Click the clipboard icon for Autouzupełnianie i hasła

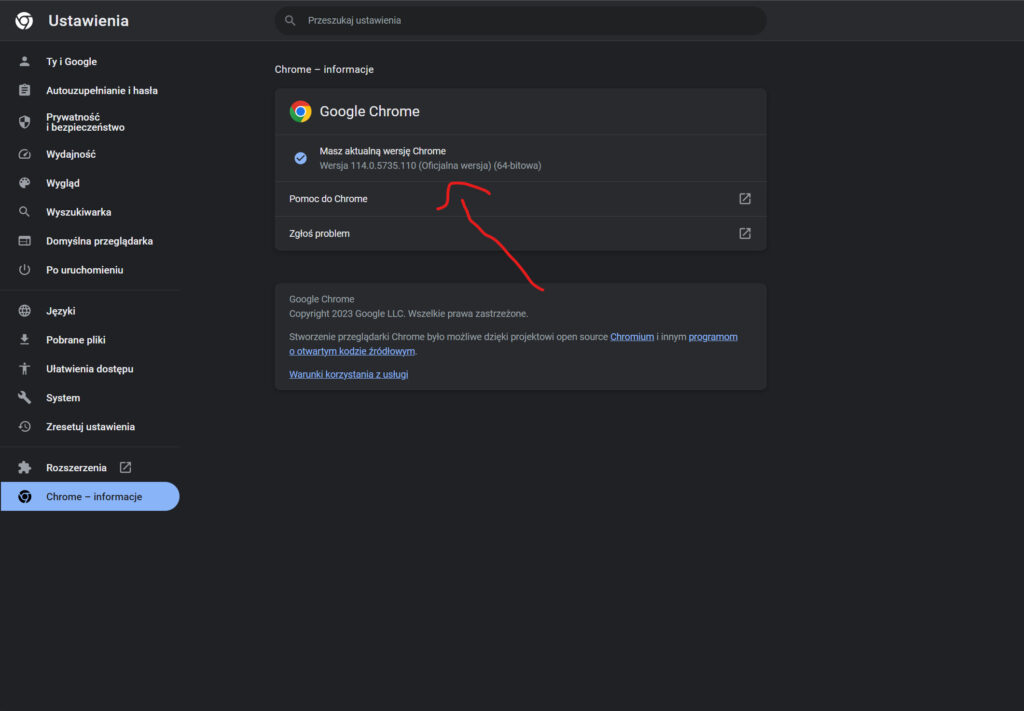(24, 90)
